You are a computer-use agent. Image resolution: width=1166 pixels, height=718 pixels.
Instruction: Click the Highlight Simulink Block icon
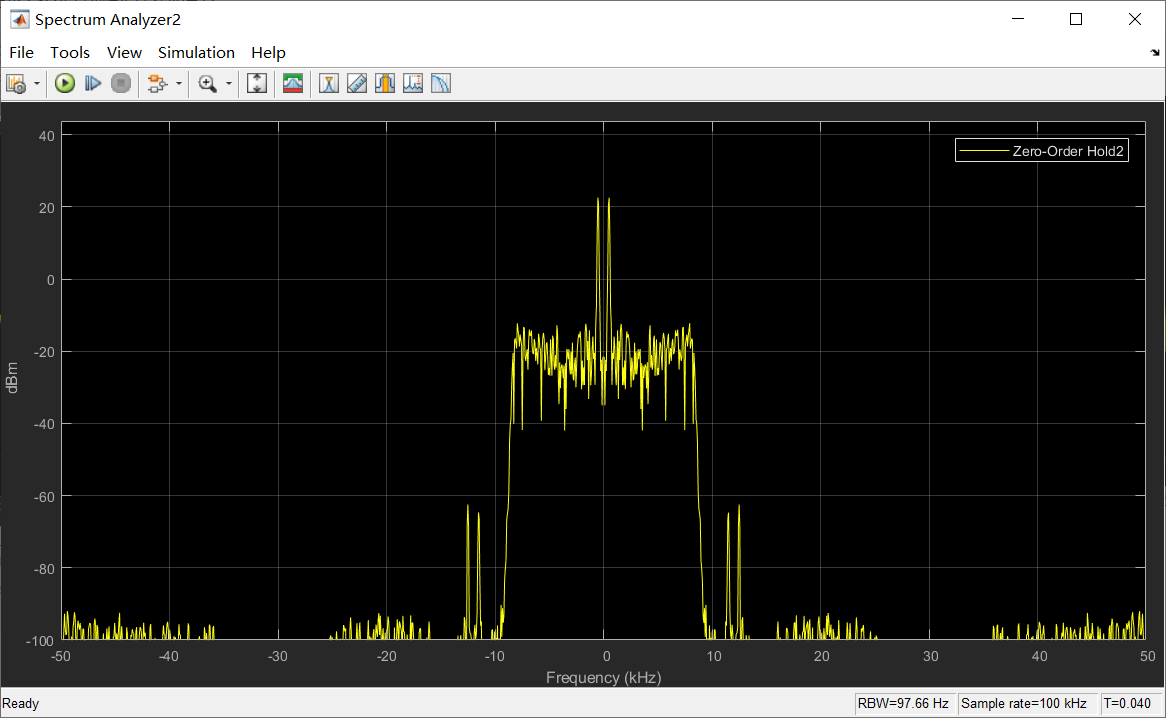[x=157, y=83]
